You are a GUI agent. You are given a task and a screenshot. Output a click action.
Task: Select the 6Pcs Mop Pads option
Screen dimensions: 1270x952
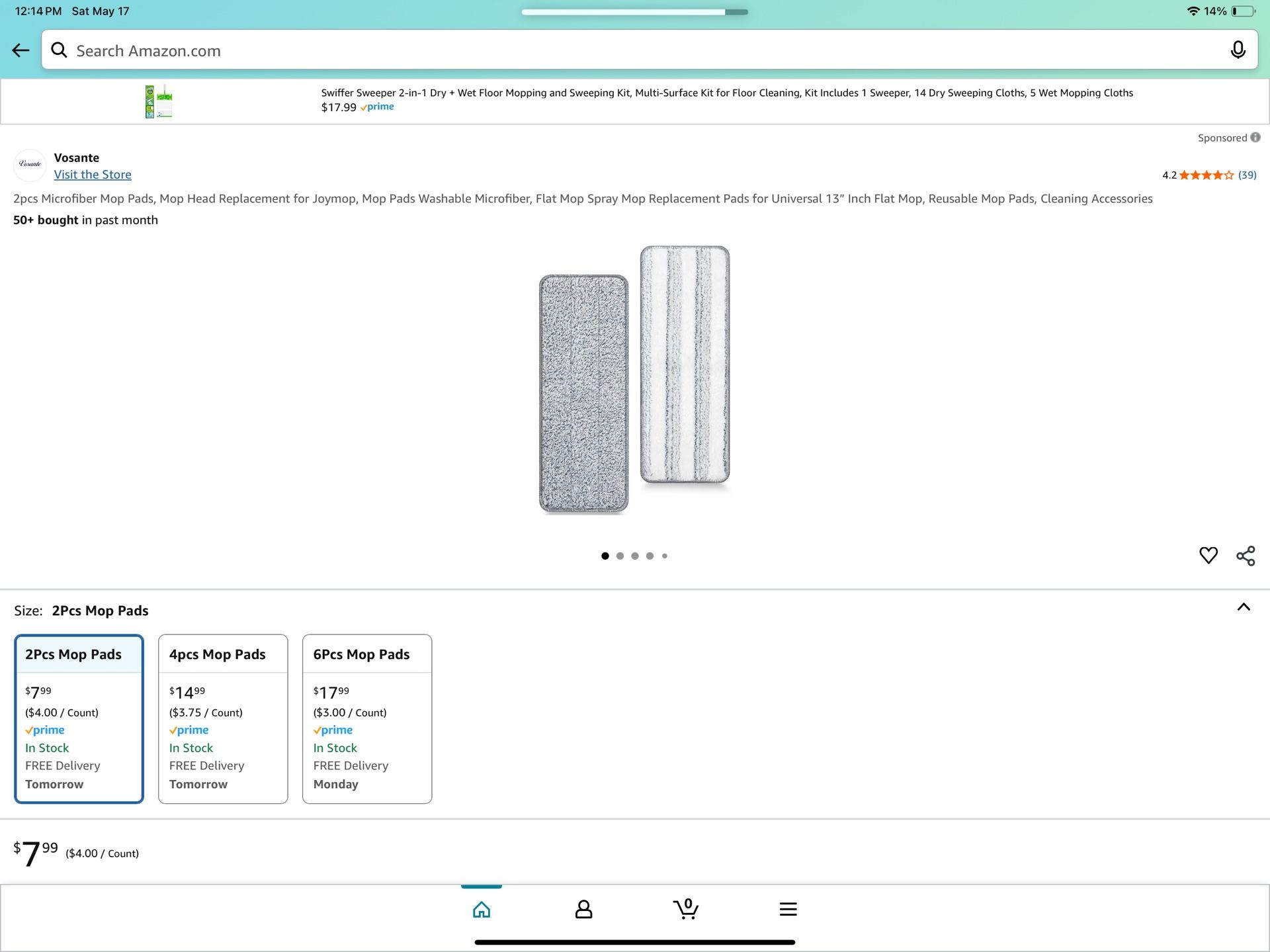[367, 719]
